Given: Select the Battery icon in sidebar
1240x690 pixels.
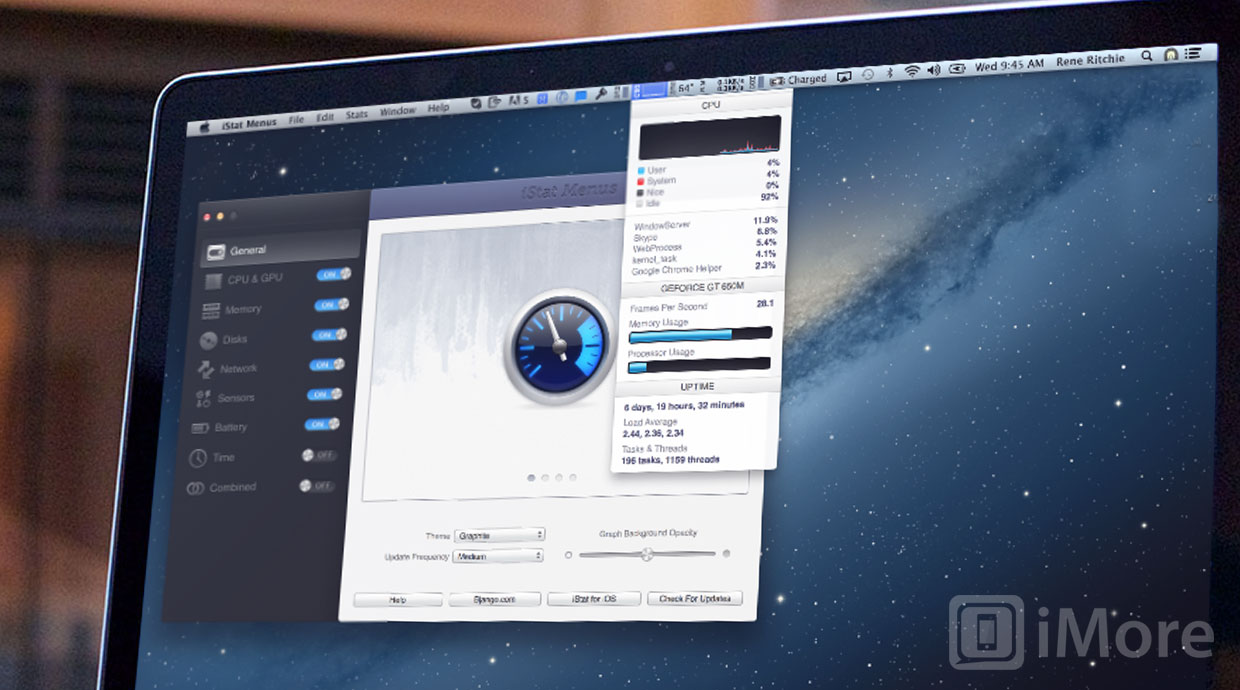Looking at the screenshot, I should (200, 428).
